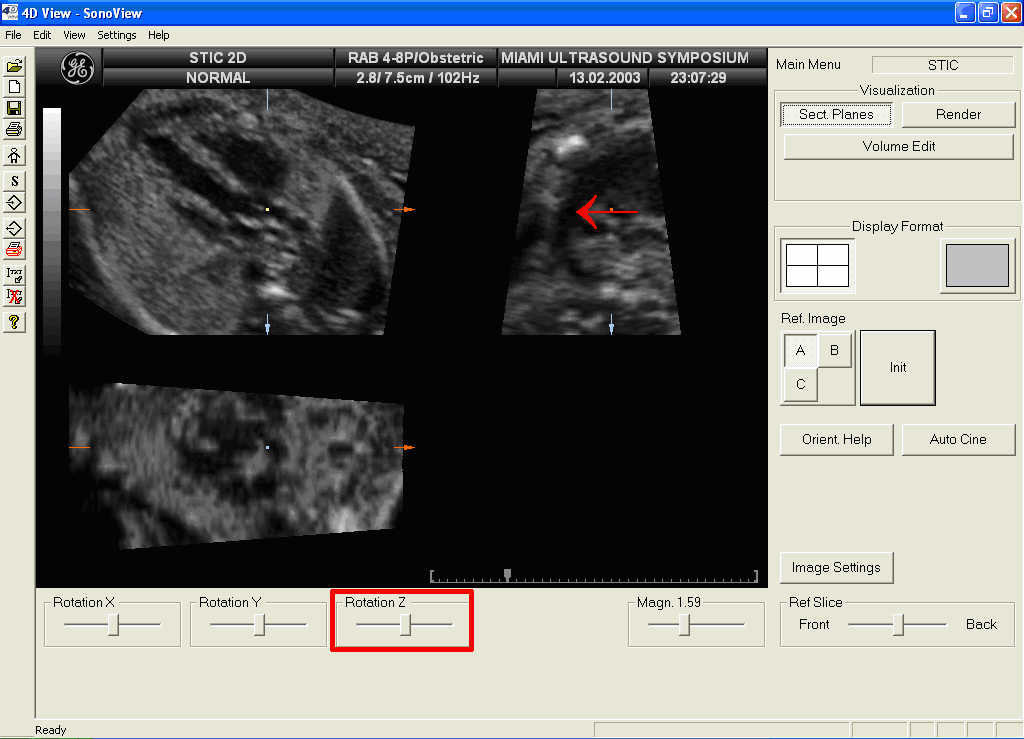Click the delete text annotation icon
The height and width of the screenshot is (739, 1024).
click(14, 296)
